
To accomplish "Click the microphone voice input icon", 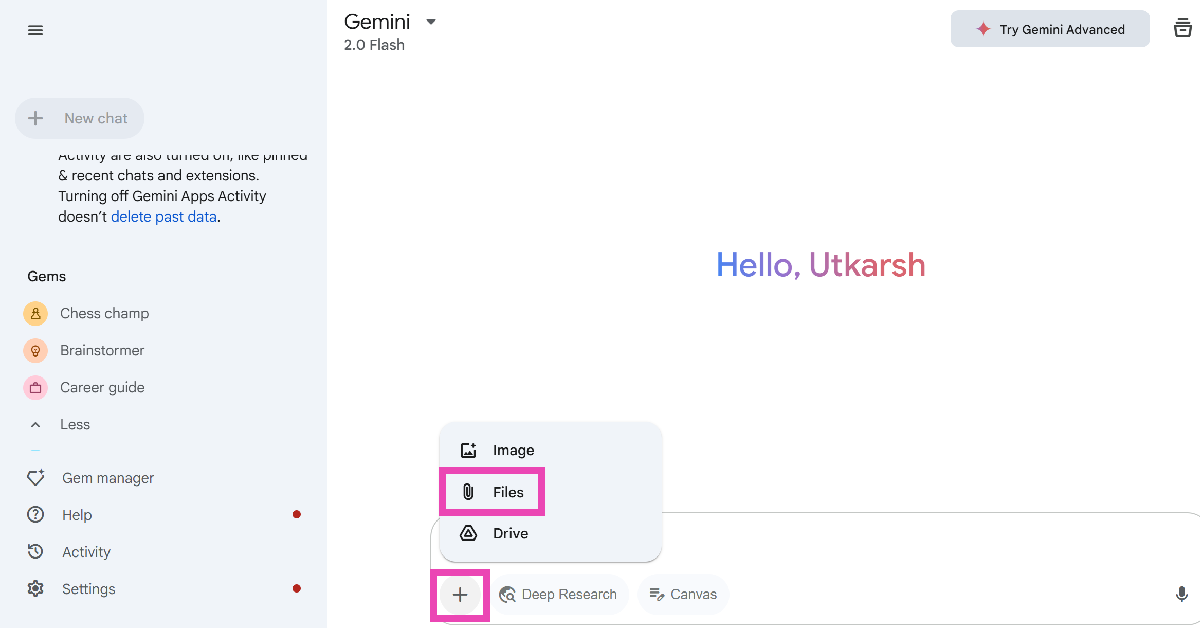I will pyautogui.click(x=1182, y=594).
